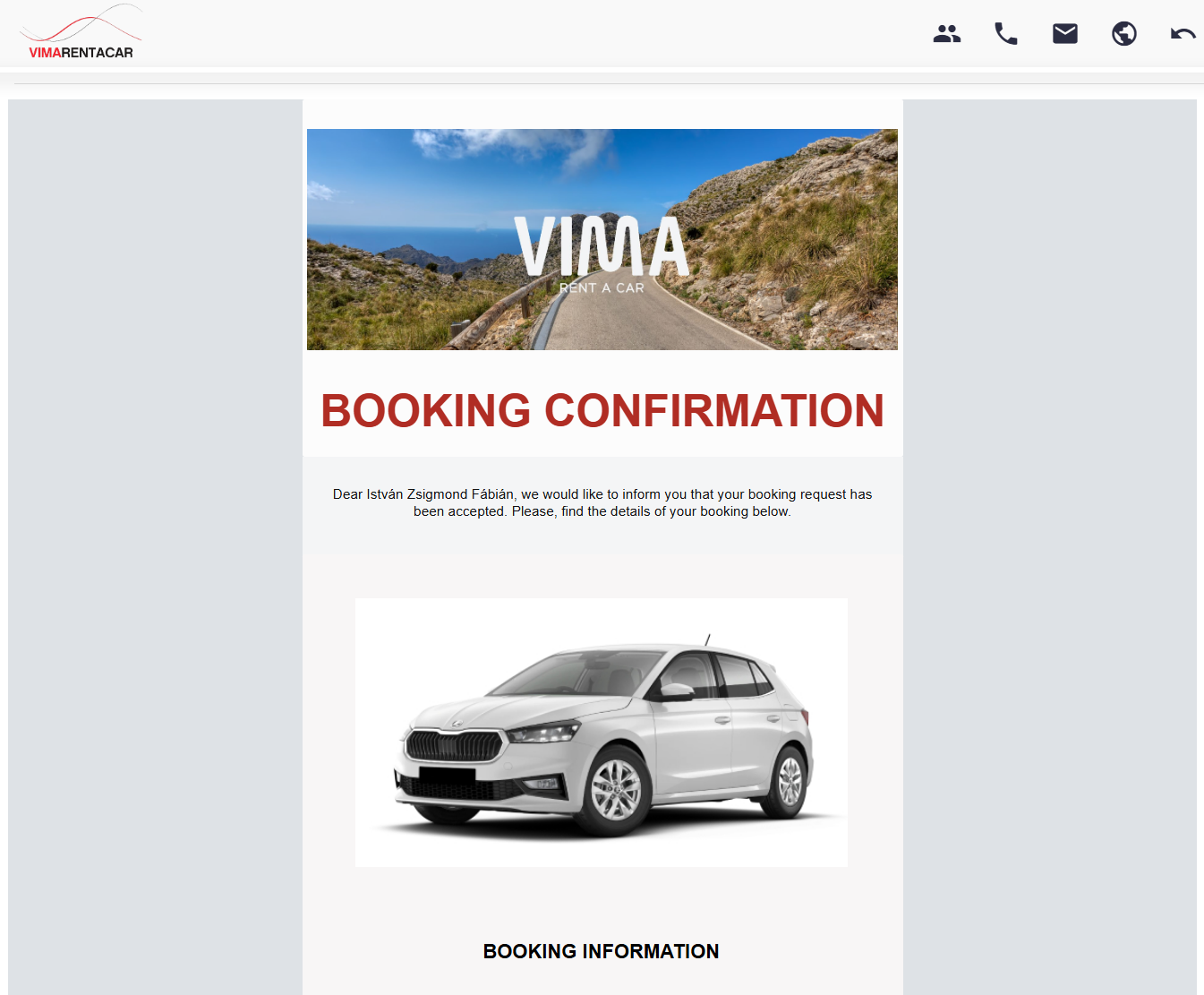1204x995 pixels.
Task: Select the reply arrow icon
Action: 1183,33
